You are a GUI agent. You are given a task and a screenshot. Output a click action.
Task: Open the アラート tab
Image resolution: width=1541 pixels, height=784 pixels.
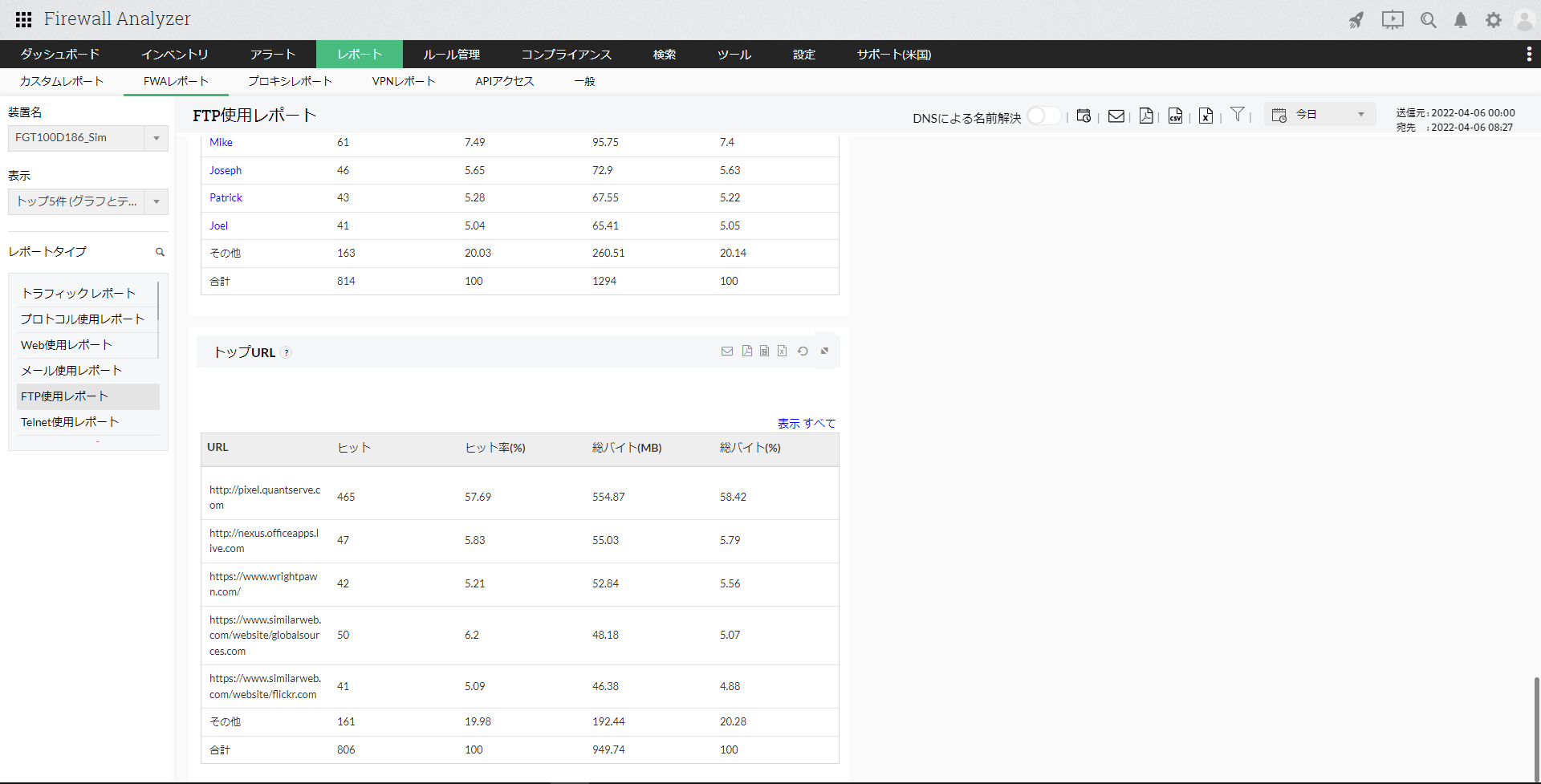click(x=273, y=55)
